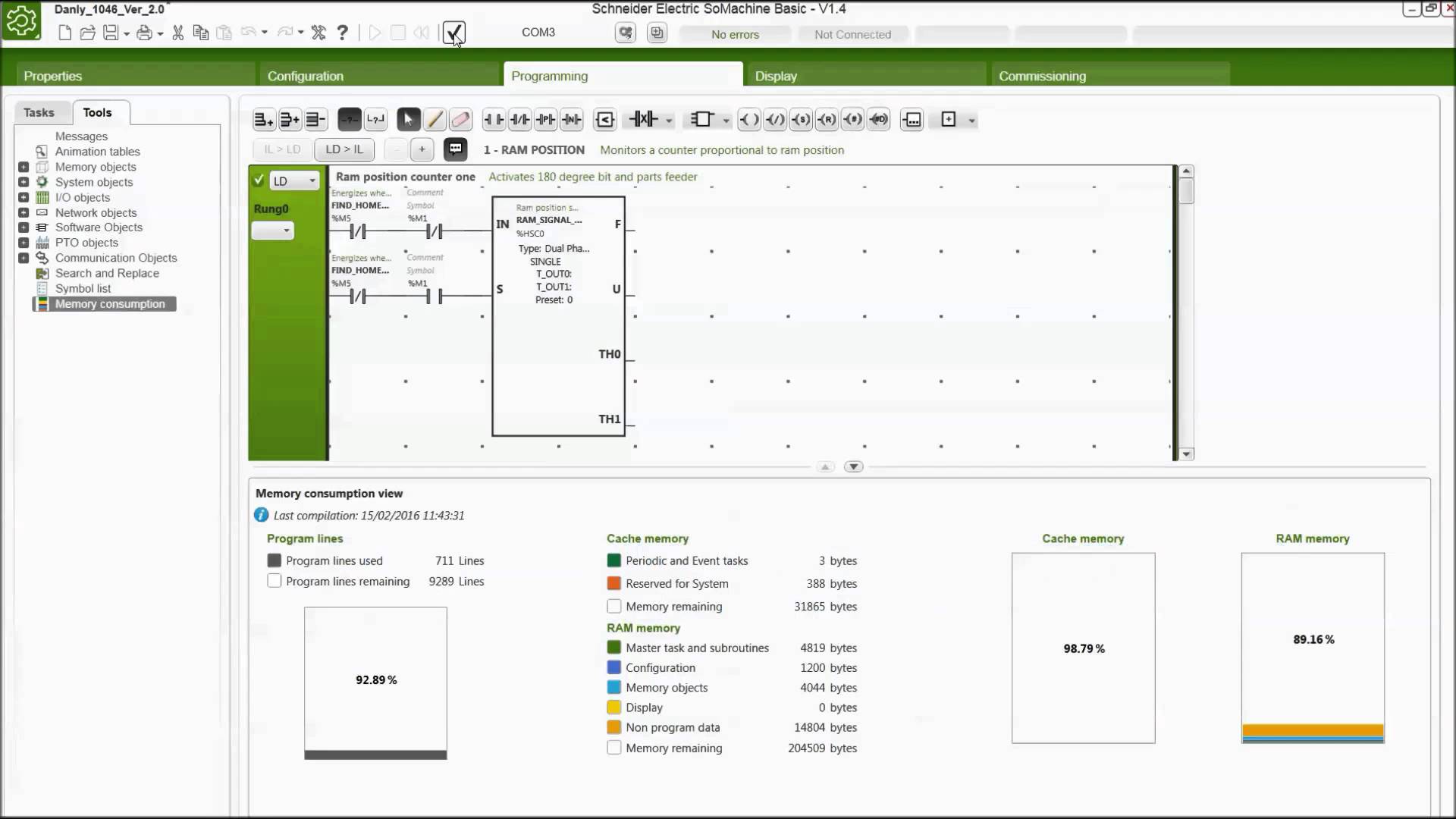This screenshot has width=1456, height=819.
Task: Select the %HSC0 RAM_SIGNAL function block
Action: click(559, 316)
